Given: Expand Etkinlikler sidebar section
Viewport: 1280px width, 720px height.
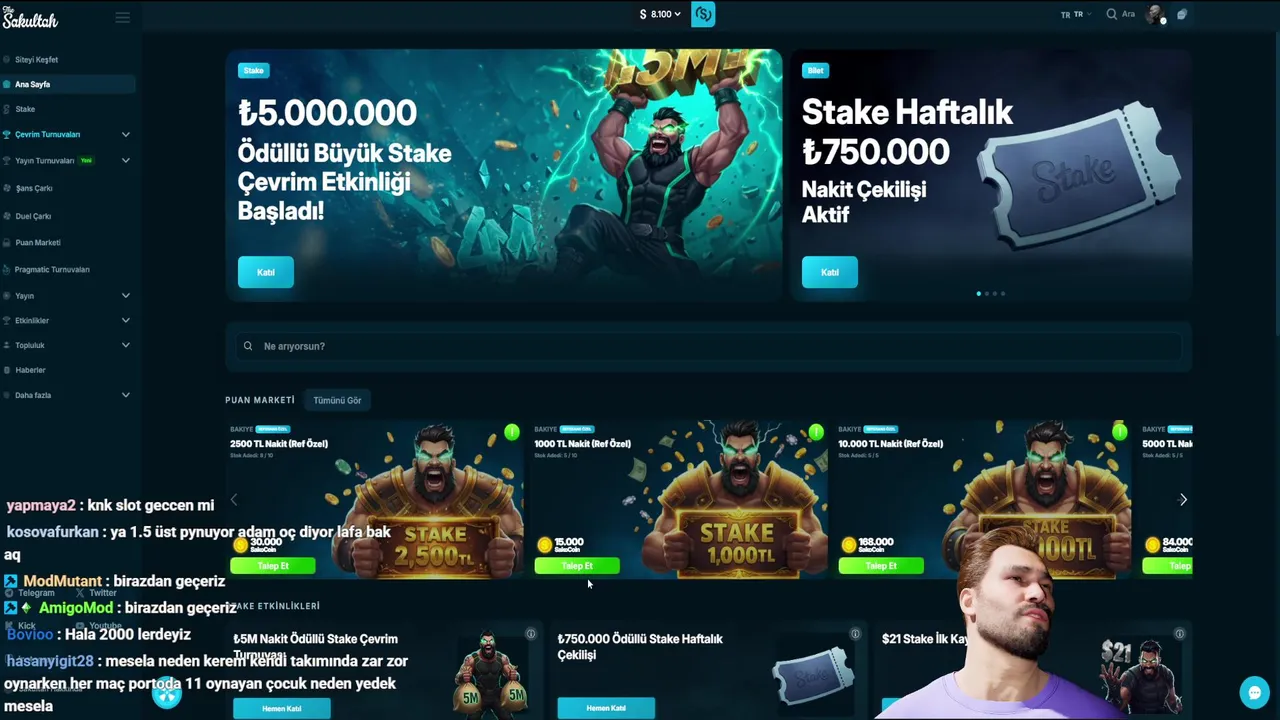Looking at the screenshot, I should click(x=68, y=320).
